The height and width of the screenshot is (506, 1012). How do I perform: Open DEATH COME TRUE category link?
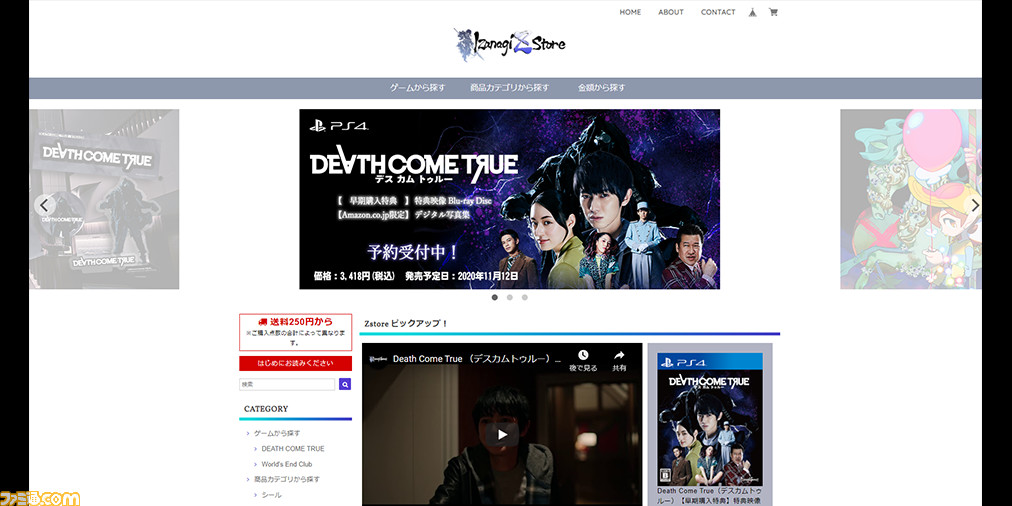293,449
